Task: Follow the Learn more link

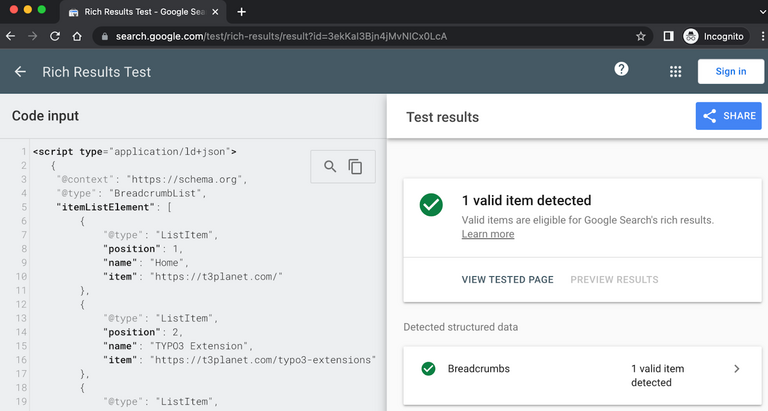Action: click(x=488, y=234)
